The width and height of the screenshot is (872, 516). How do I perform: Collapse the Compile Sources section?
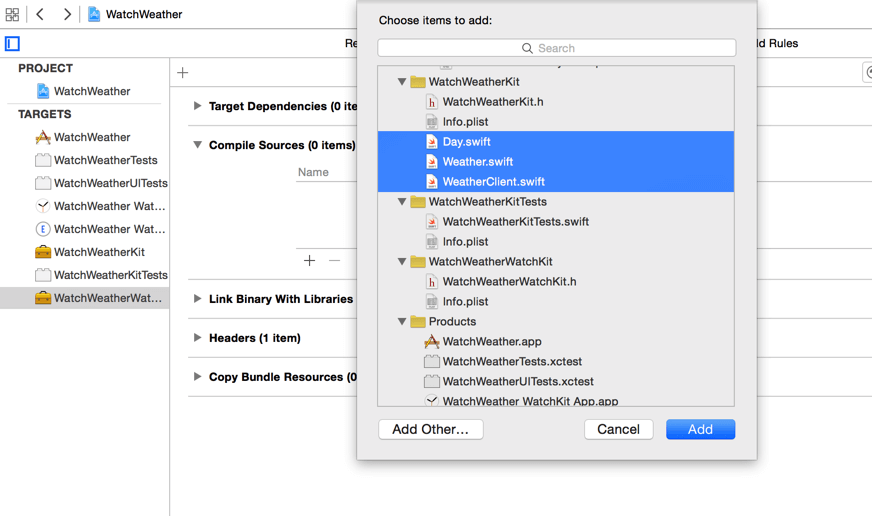pyautogui.click(x=197, y=145)
